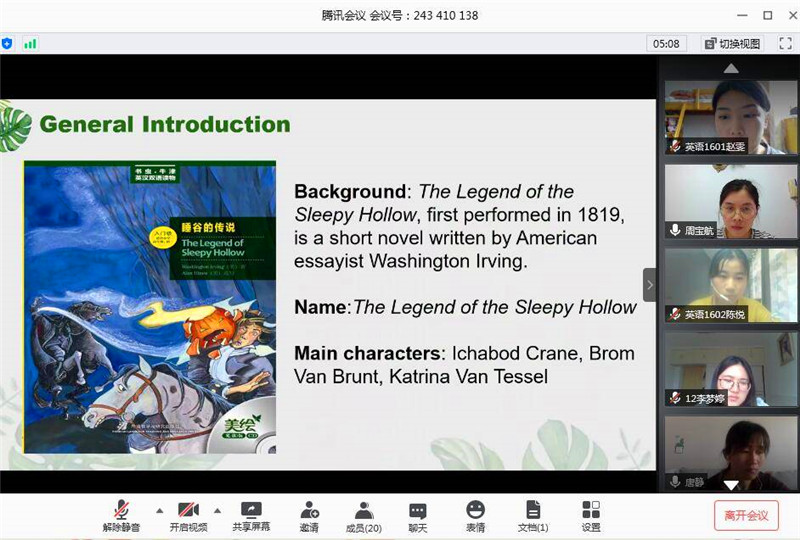Screen dimensions: 800x540
Task: Open the 表情 emoji reactions
Action: tap(475, 515)
